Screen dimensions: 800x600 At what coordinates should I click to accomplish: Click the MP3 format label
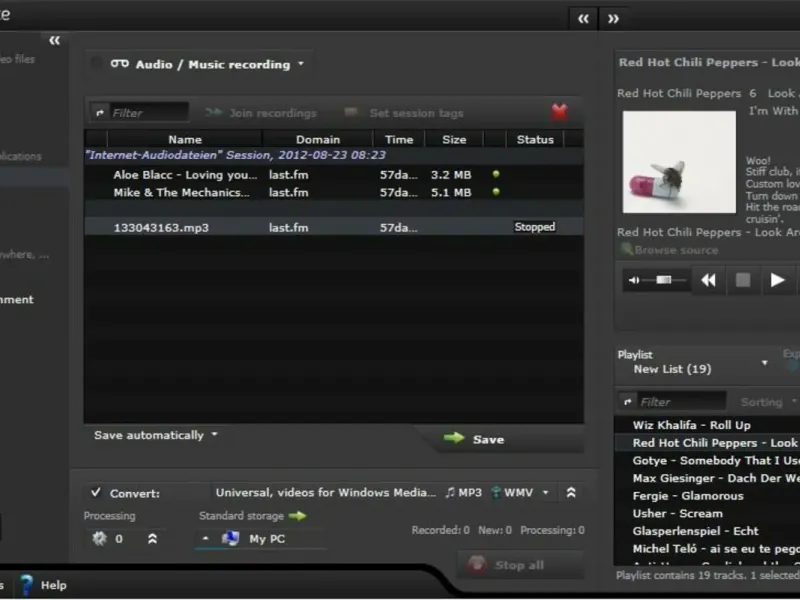[464, 492]
